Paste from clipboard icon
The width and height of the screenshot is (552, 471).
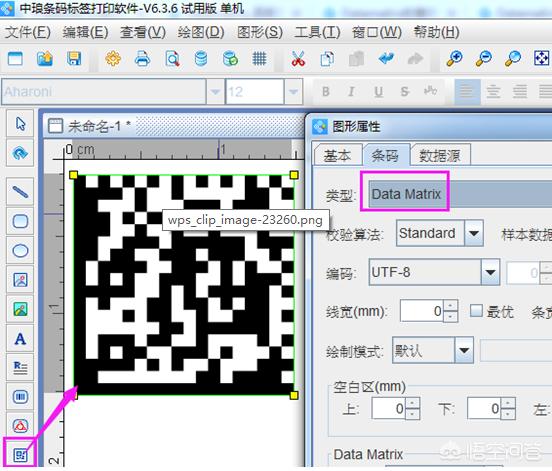pos(356,58)
